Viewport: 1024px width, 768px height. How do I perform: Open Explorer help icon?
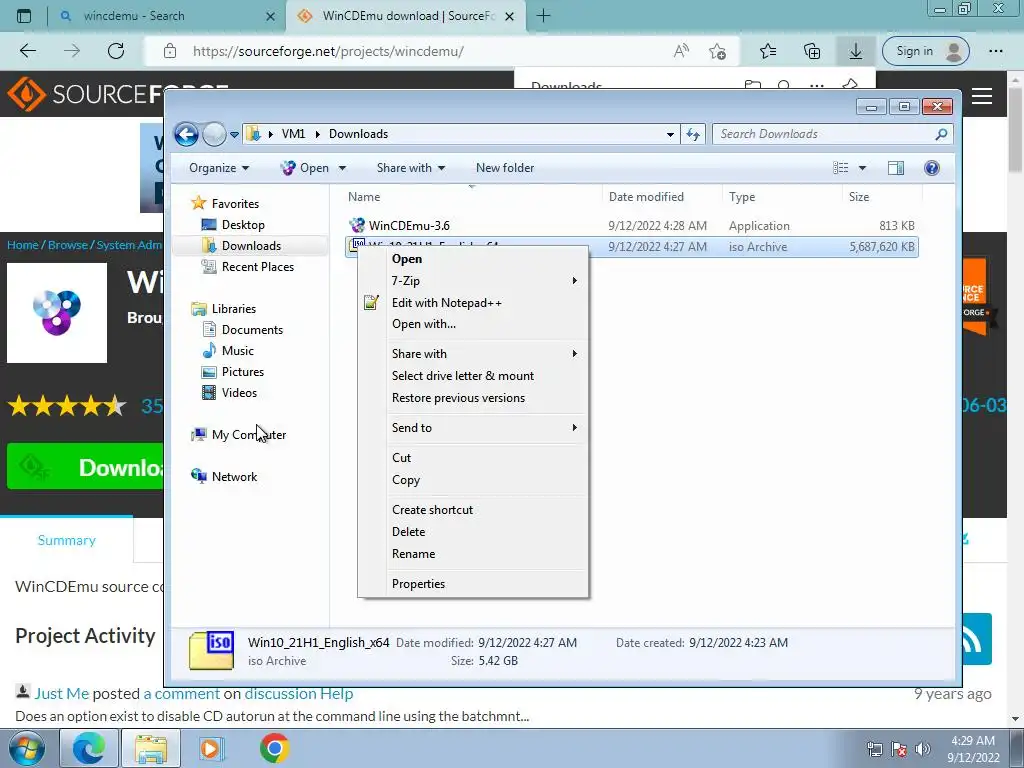(932, 168)
